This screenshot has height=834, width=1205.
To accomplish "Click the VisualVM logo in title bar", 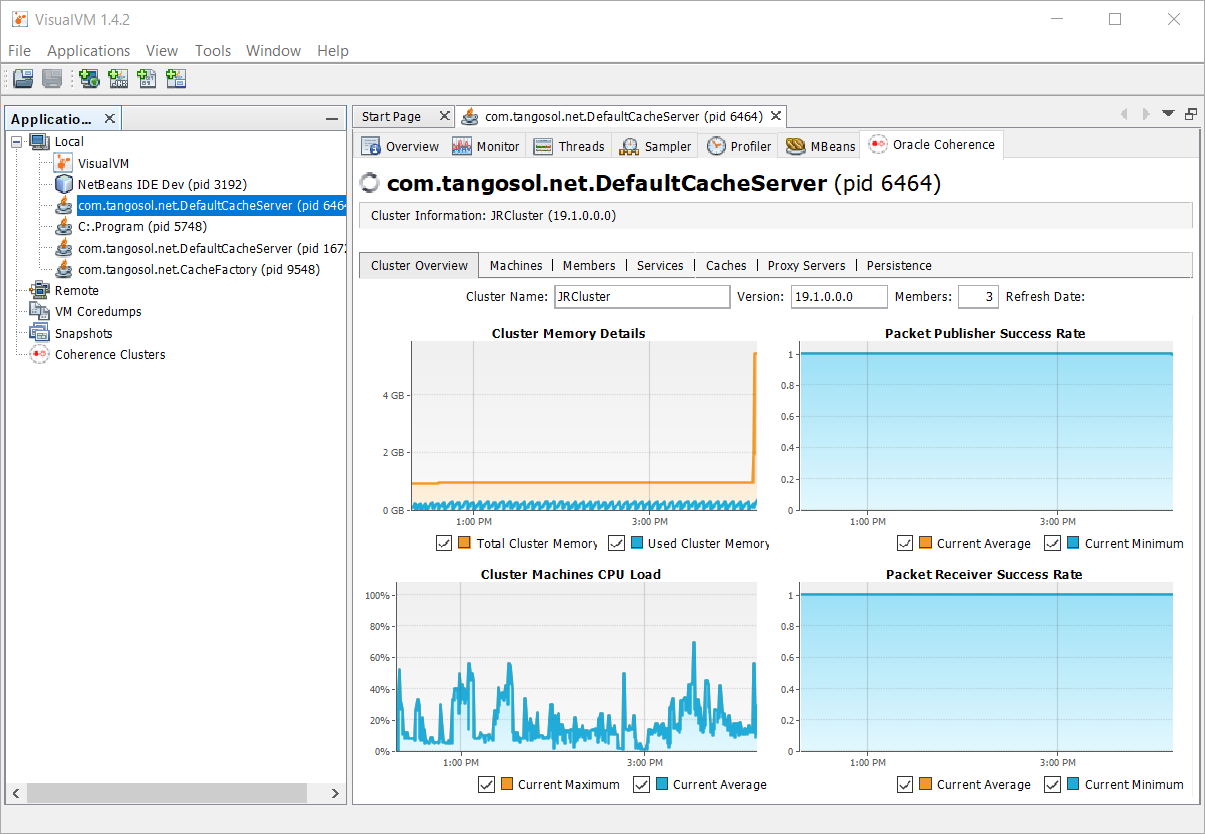I will click(19, 19).
